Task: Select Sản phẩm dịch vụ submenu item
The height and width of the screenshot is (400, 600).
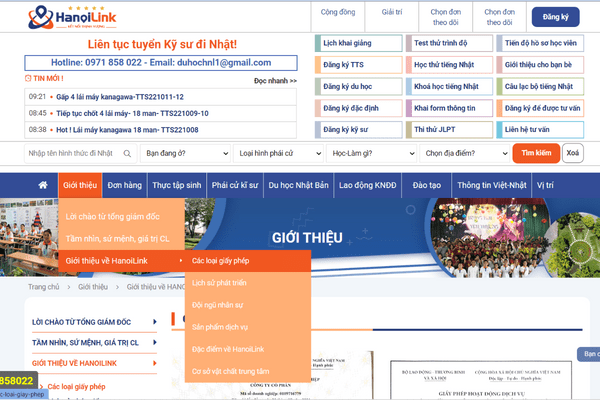Action: 248,327
